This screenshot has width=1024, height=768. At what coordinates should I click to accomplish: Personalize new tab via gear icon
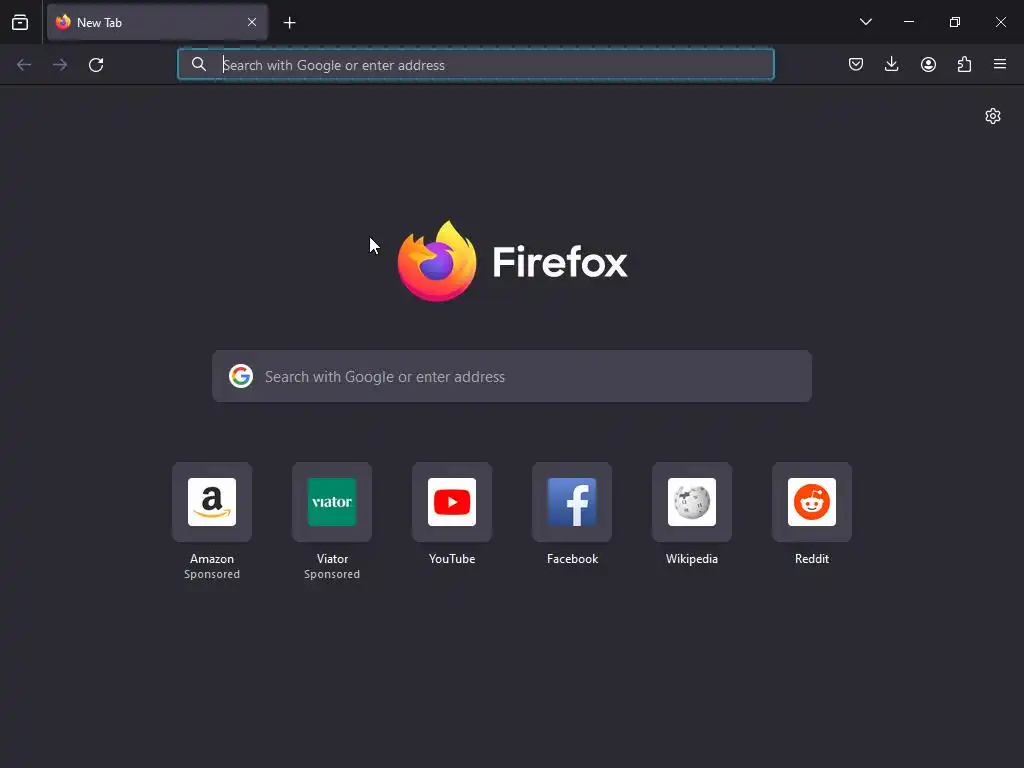[993, 116]
